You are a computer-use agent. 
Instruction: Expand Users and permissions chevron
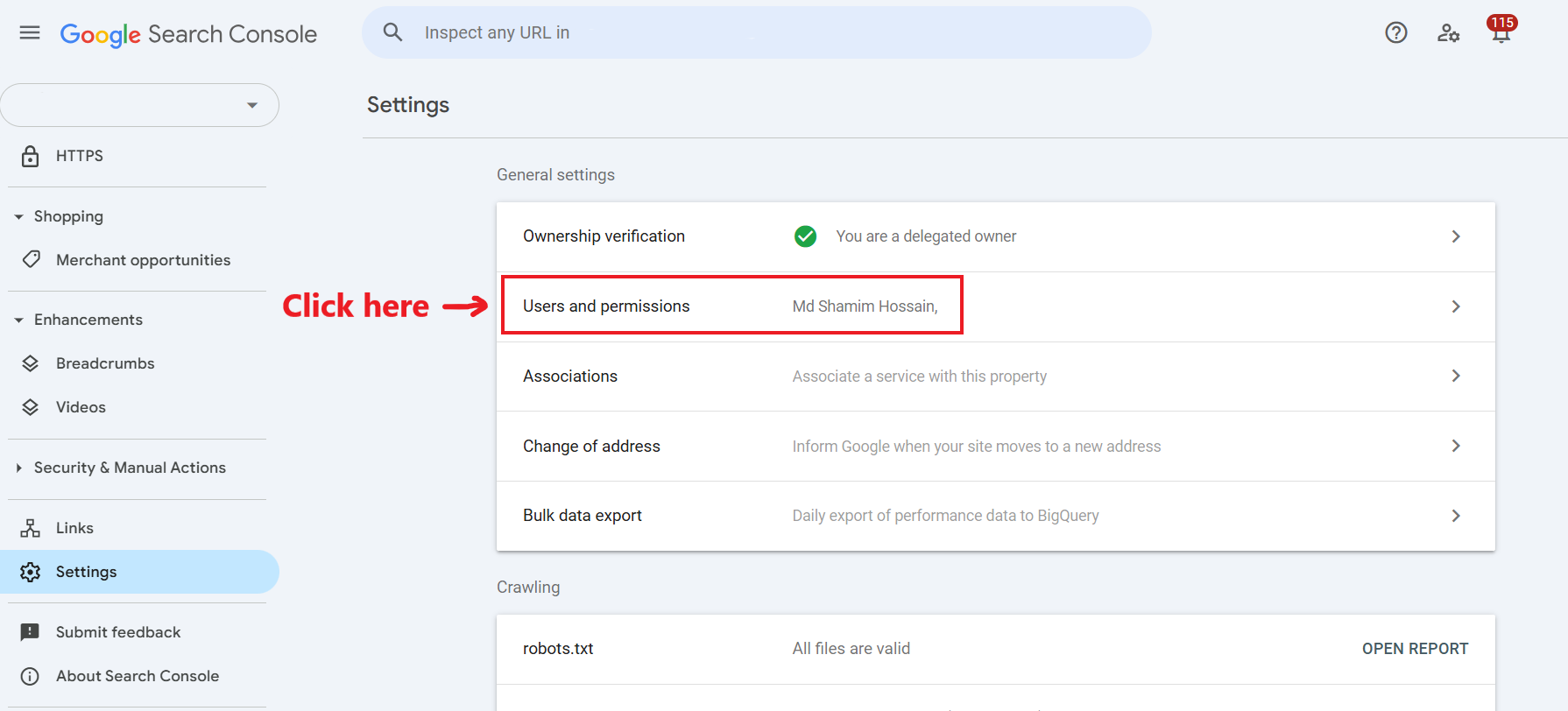1456,306
